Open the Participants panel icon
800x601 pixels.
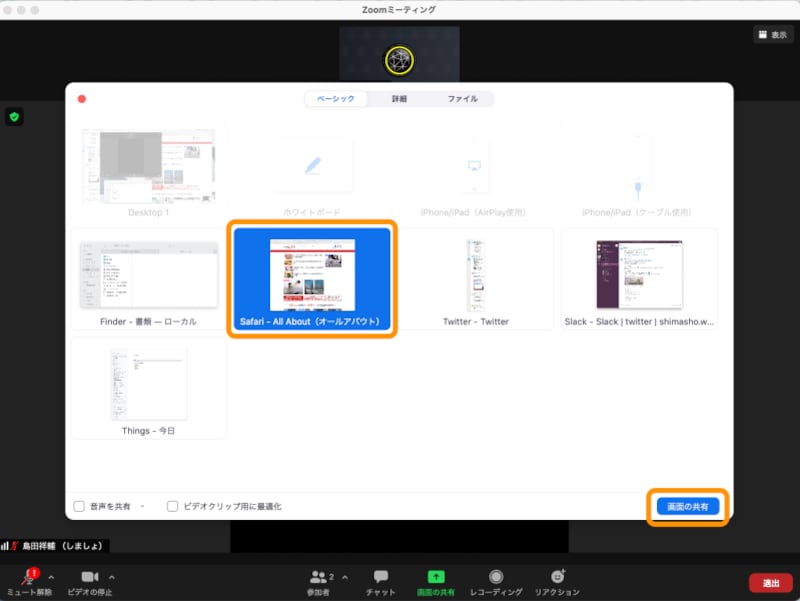[320, 577]
